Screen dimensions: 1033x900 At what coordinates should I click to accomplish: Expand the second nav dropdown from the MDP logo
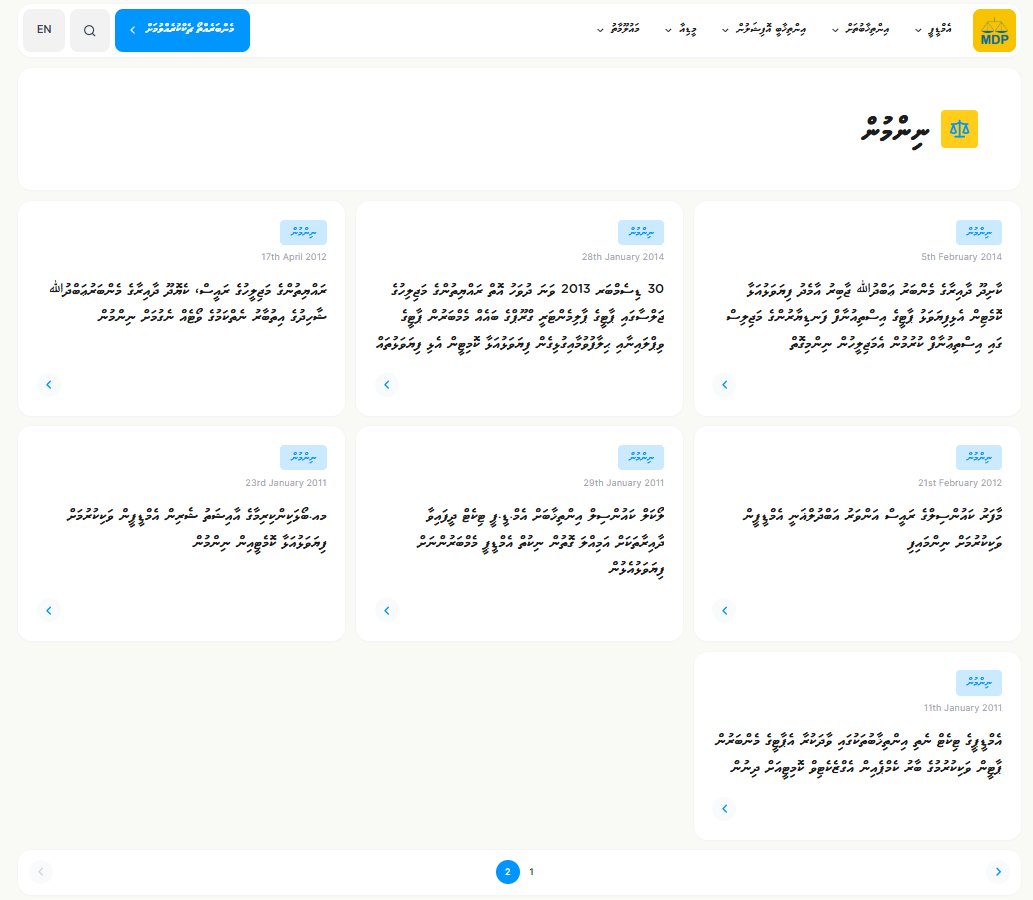[x=860, y=30]
